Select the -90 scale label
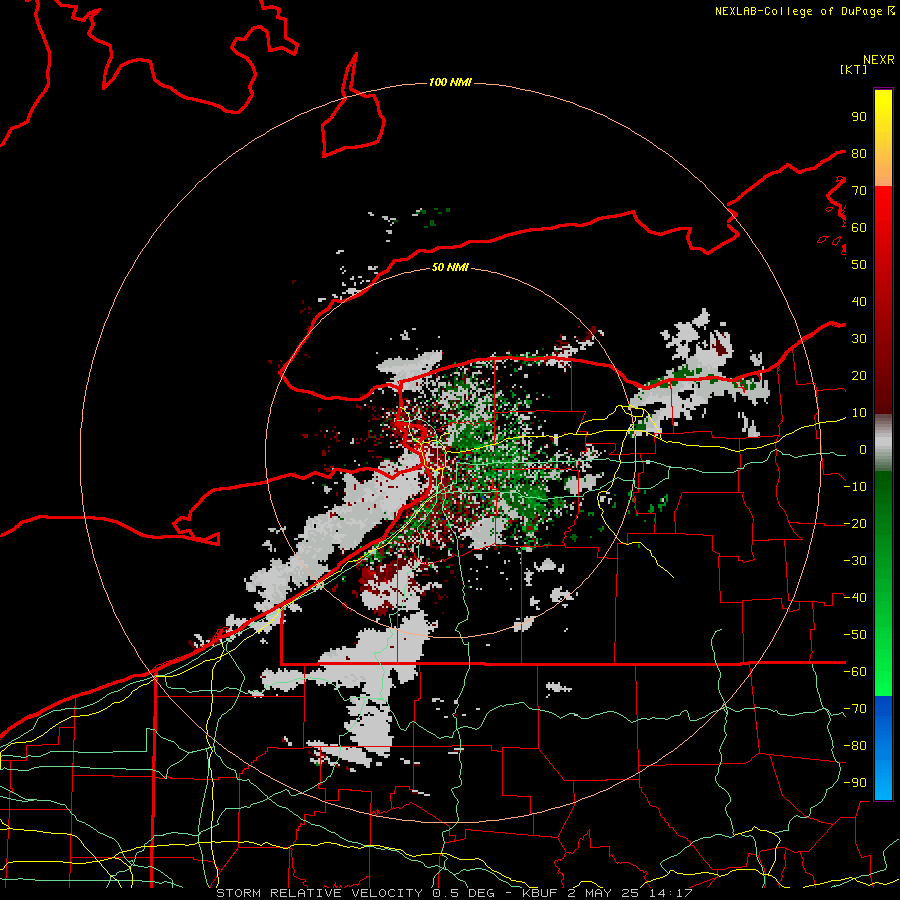The height and width of the screenshot is (900, 900). click(855, 783)
